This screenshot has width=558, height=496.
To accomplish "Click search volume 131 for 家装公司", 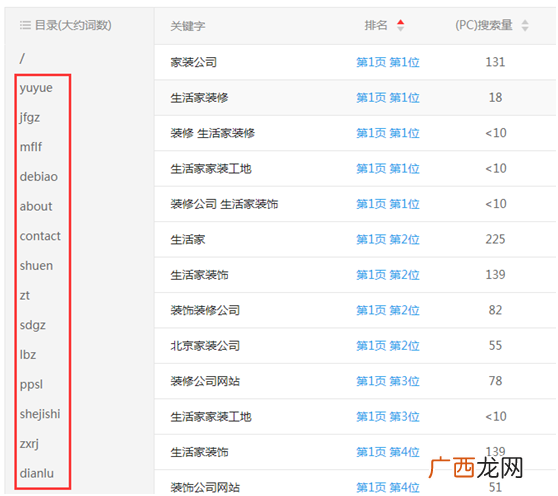I will 495,62.
